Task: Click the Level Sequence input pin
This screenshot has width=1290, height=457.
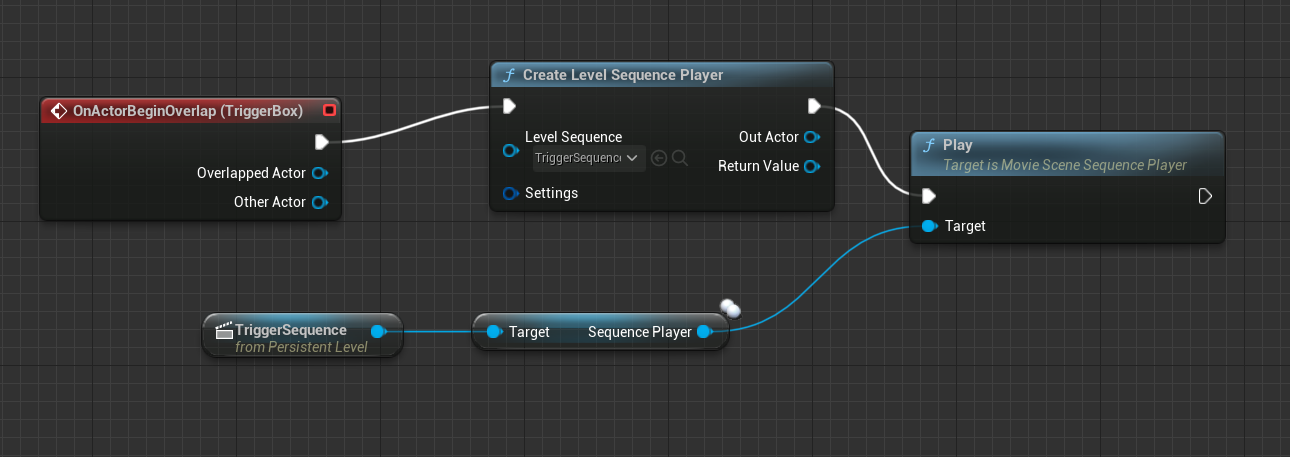Action: [510, 151]
